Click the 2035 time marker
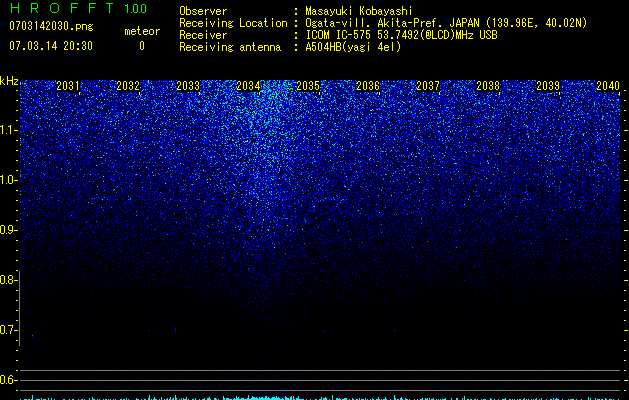 pyautogui.click(x=308, y=86)
